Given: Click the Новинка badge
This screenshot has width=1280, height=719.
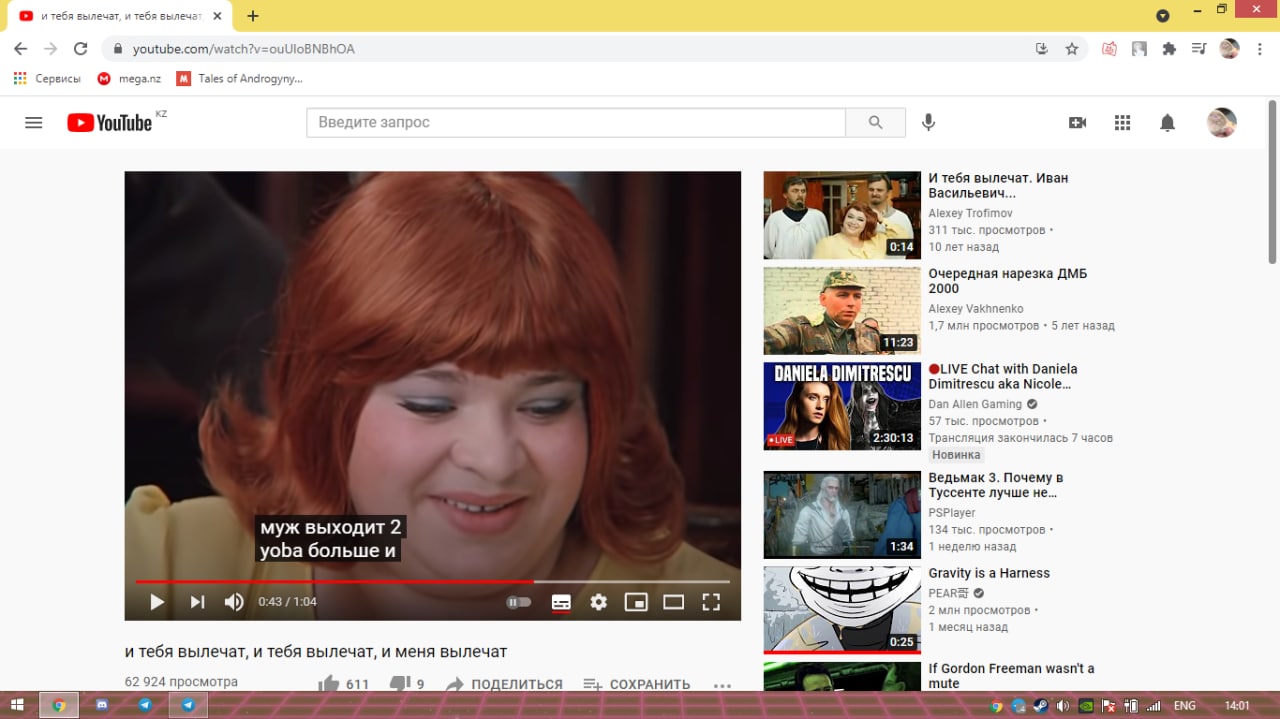Looking at the screenshot, I should (956, 455).
